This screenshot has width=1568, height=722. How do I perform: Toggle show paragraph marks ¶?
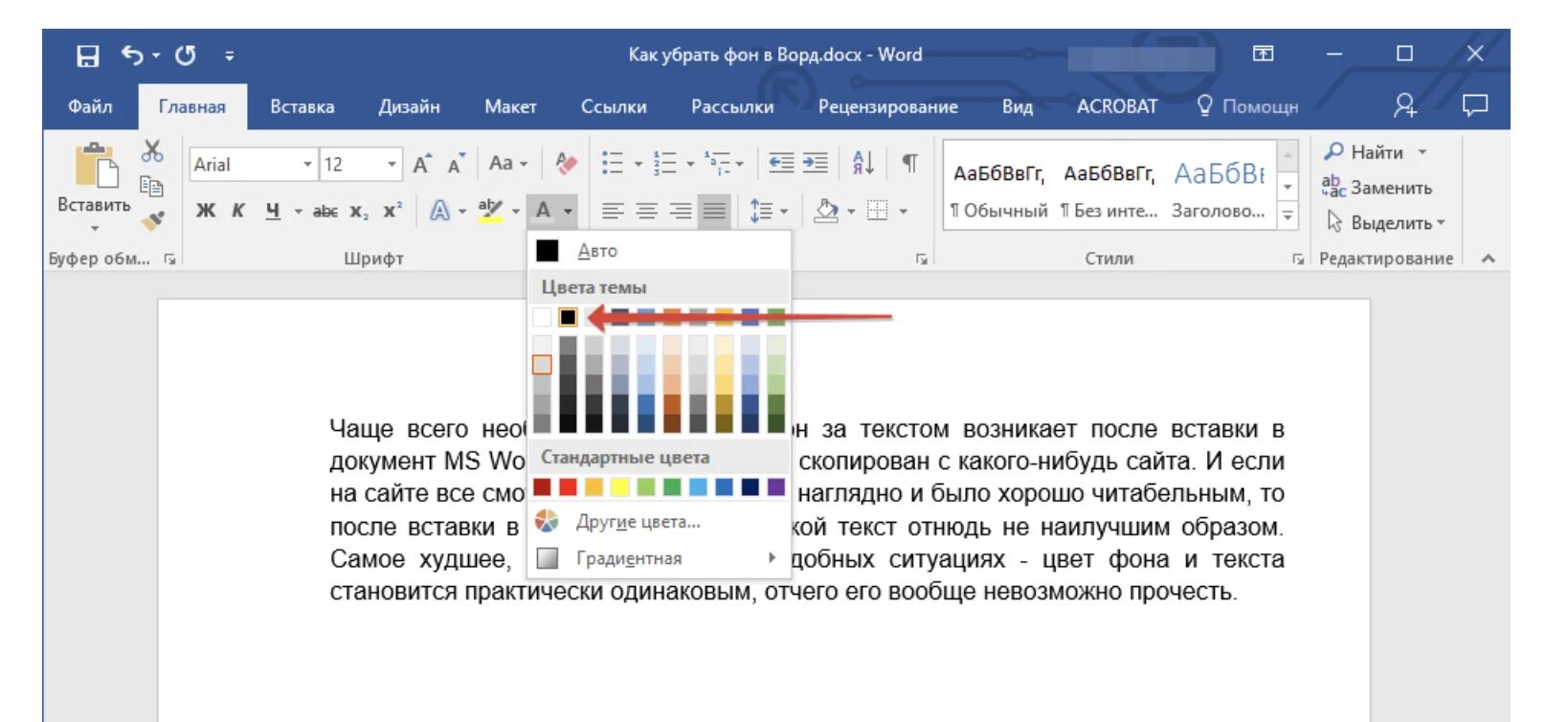coord(909,164)
